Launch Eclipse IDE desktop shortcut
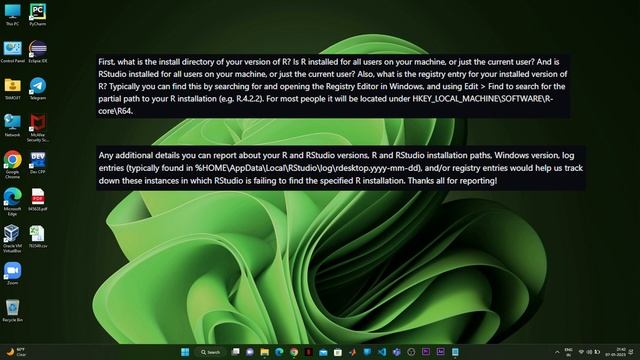 pyautogui.click(x=38, y=52)
